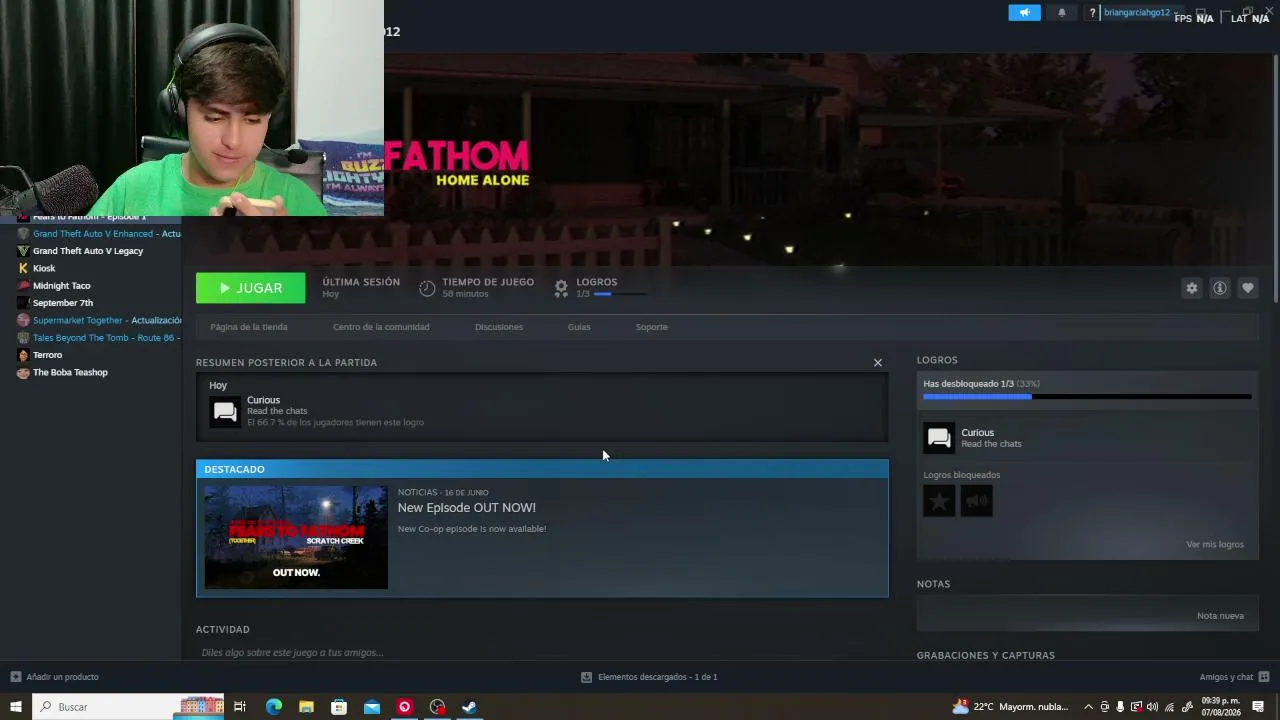Open game settings gear icon
Screen dimensions: 1280x720
[x=1192, y=288]
